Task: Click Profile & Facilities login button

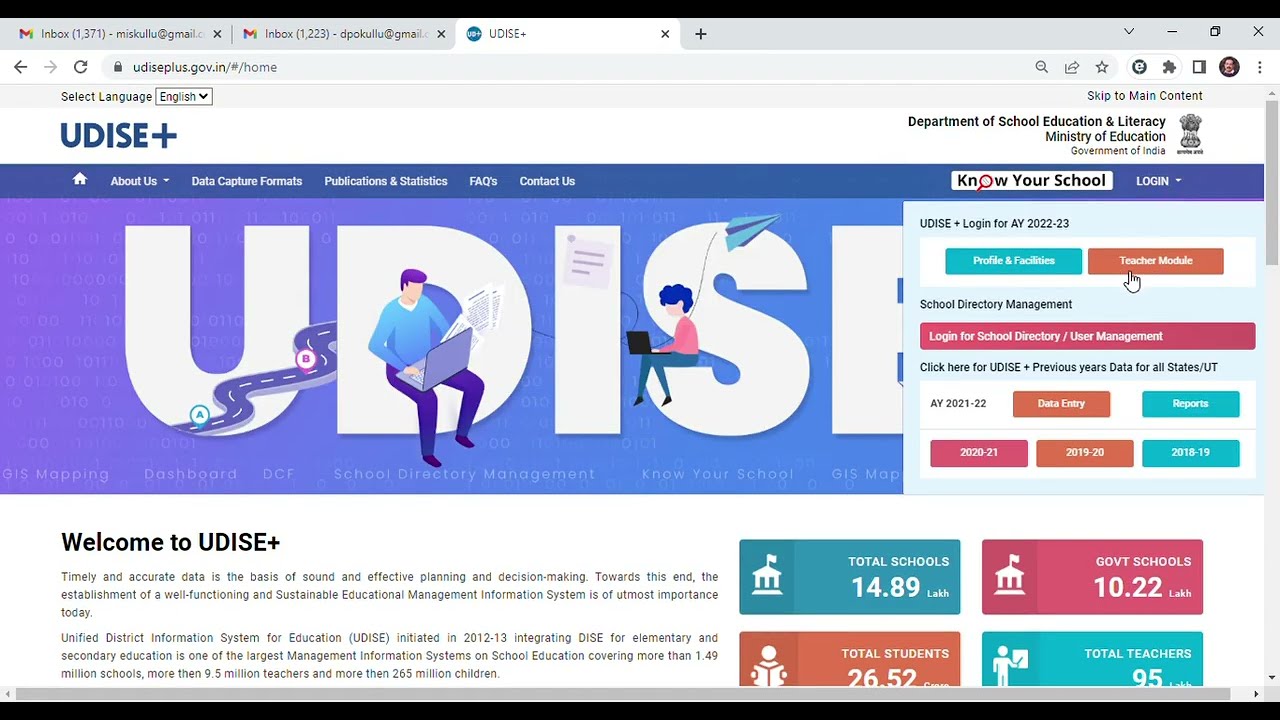Action: [1014, 261]
